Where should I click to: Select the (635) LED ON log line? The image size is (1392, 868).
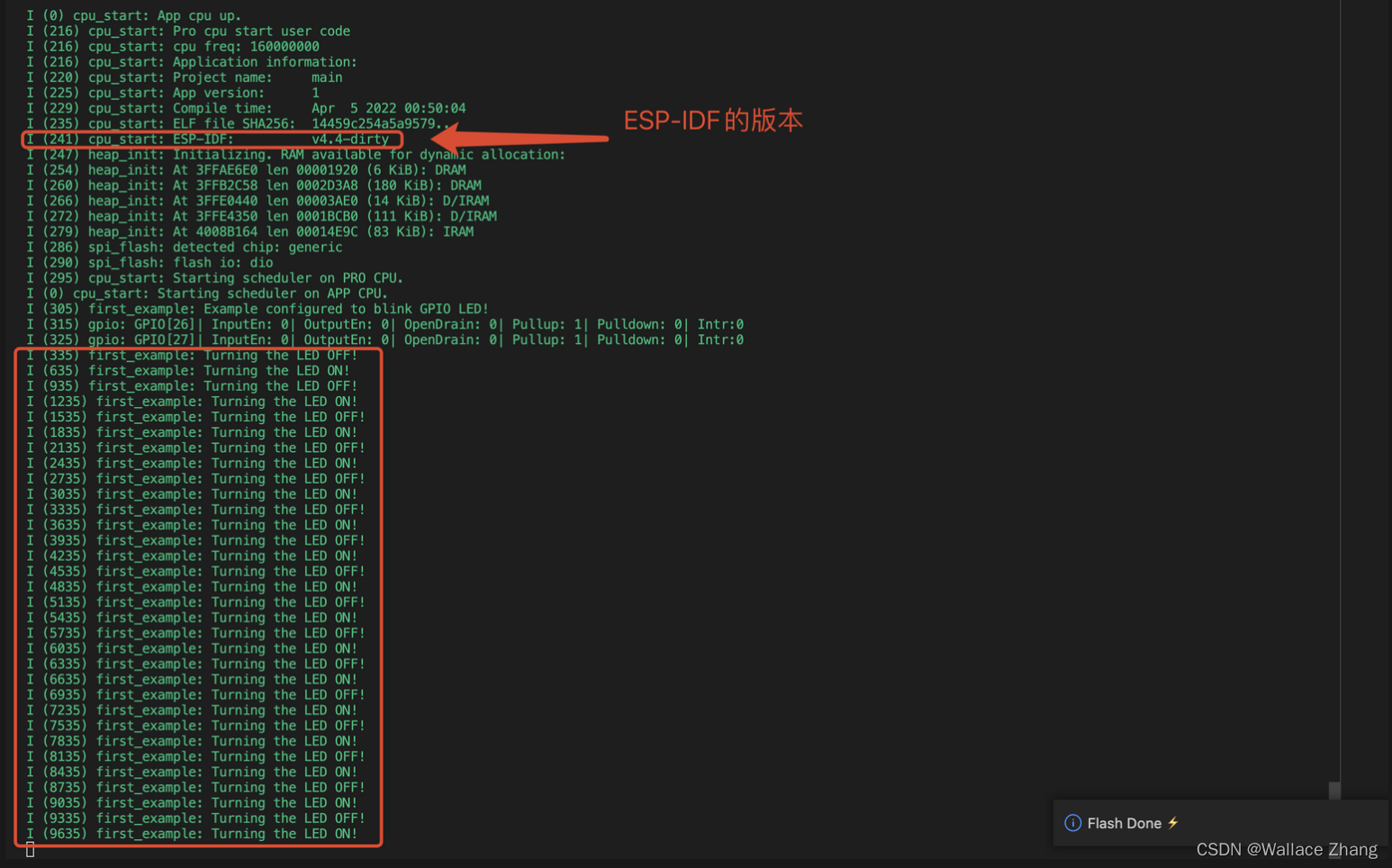pos(188,370)
